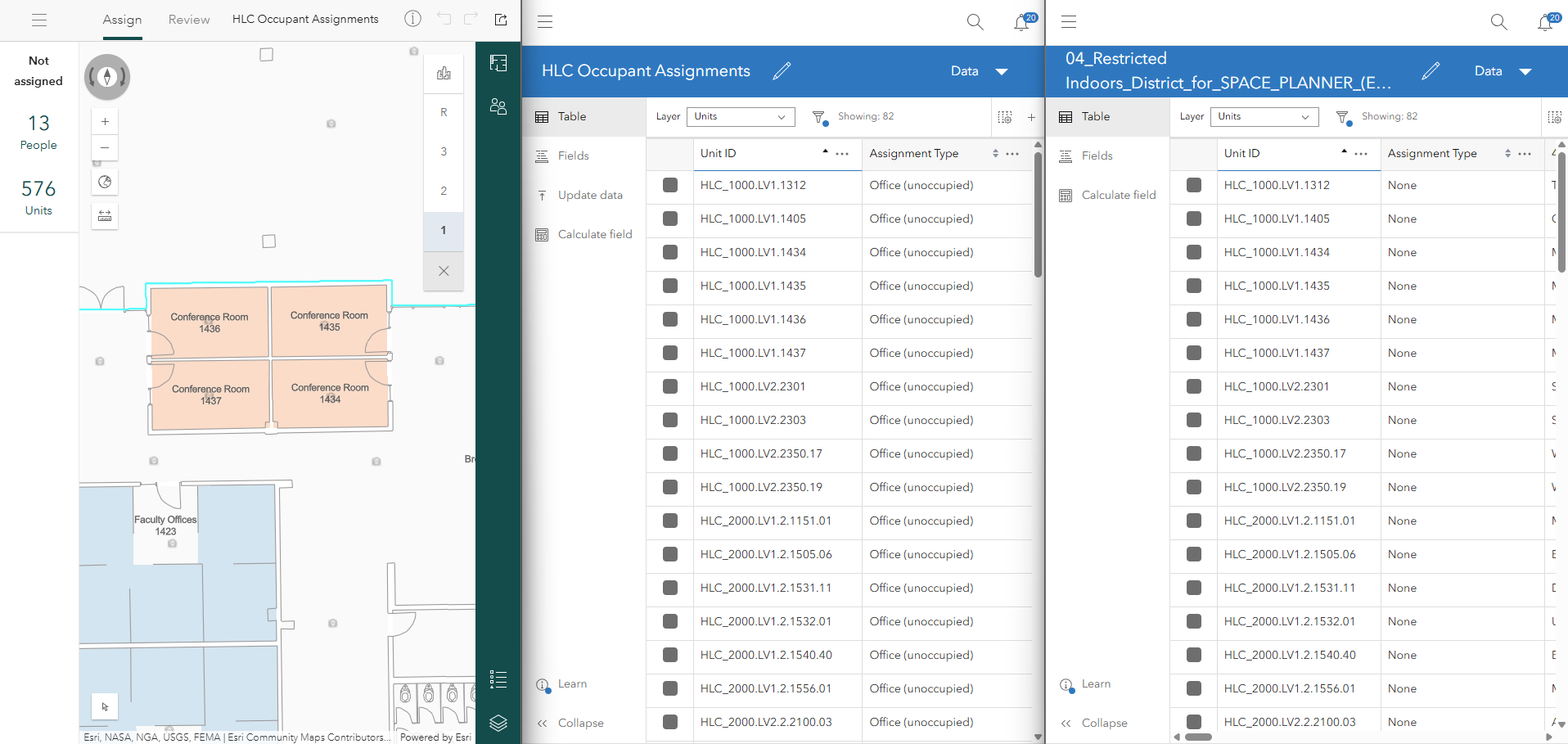The height and width of the screenshot is (744, 1568).
Task: Click column settings grid icon in HLC window
Action: [x=1005, y=117]
